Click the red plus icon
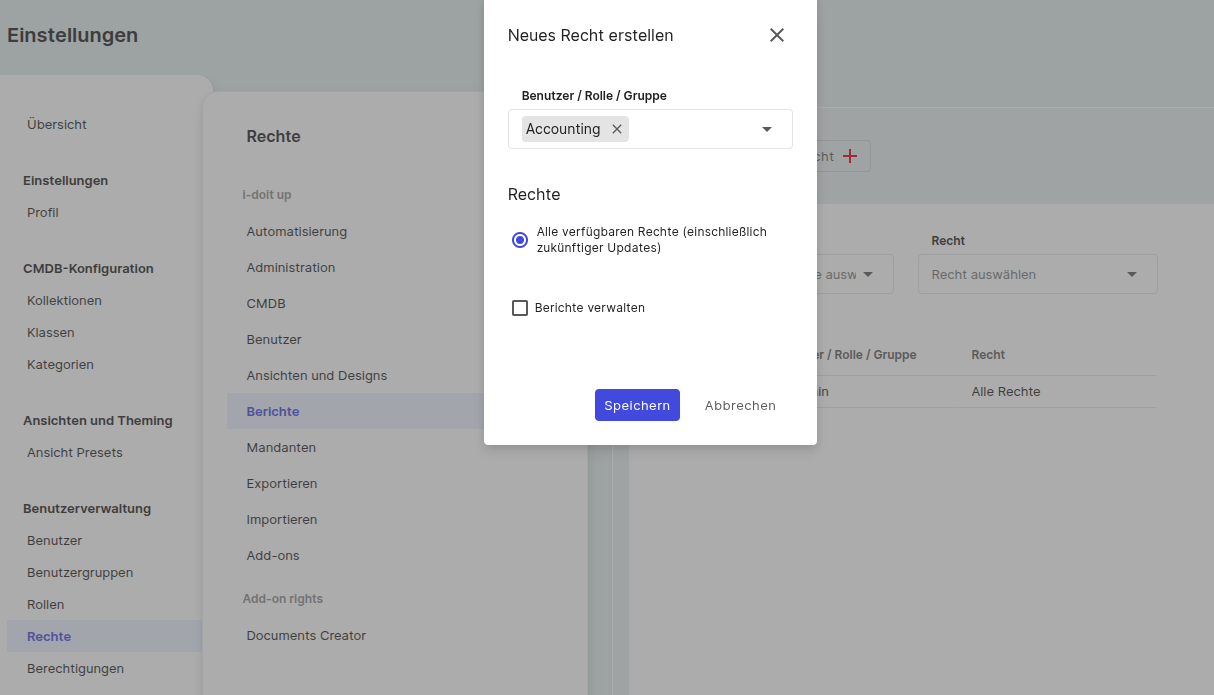The width and height of the screenshot is (1214, 695). coord(850,156)
